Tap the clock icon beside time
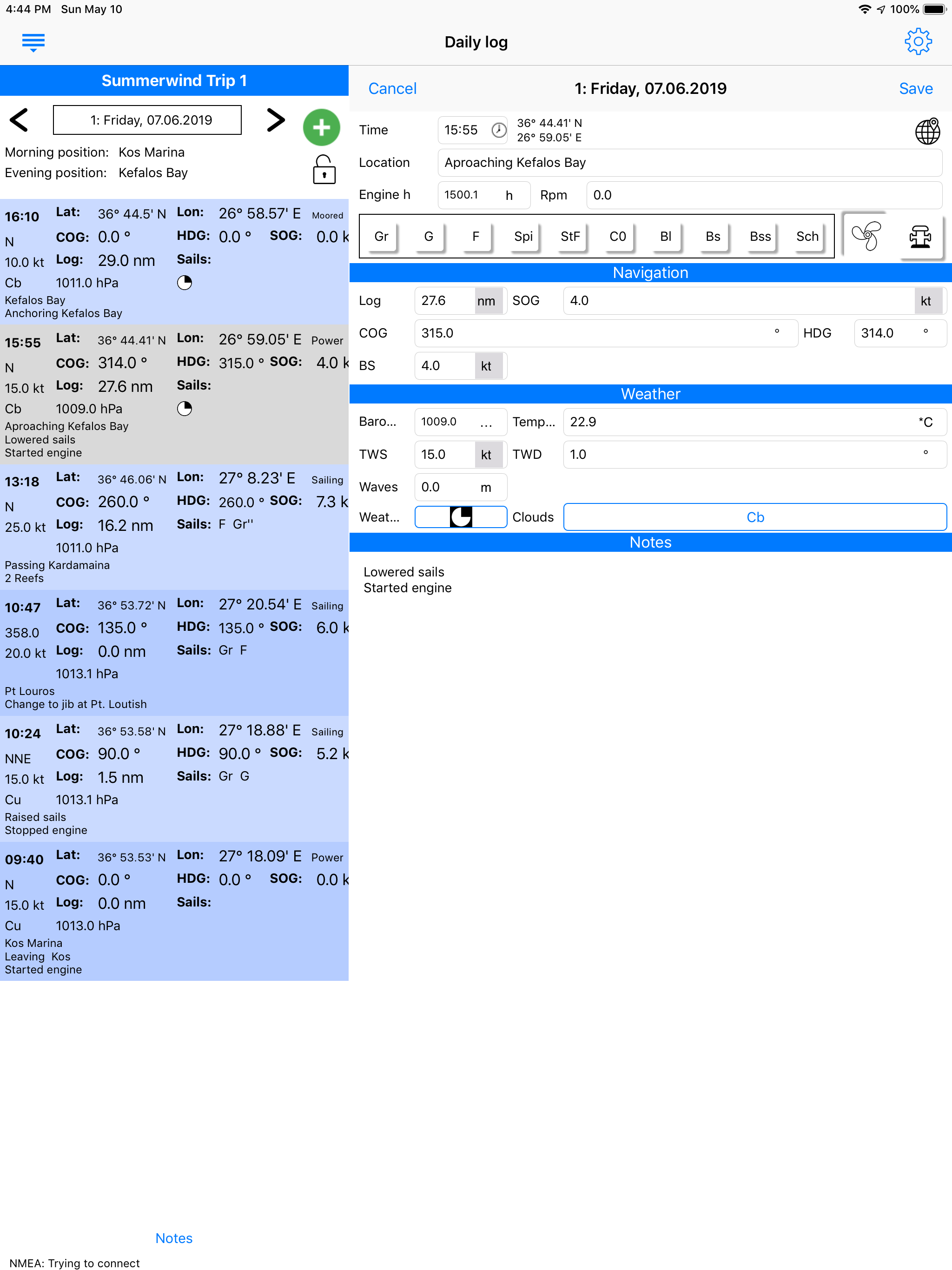Screen dimensions: 952x1270 click(498, 130)
